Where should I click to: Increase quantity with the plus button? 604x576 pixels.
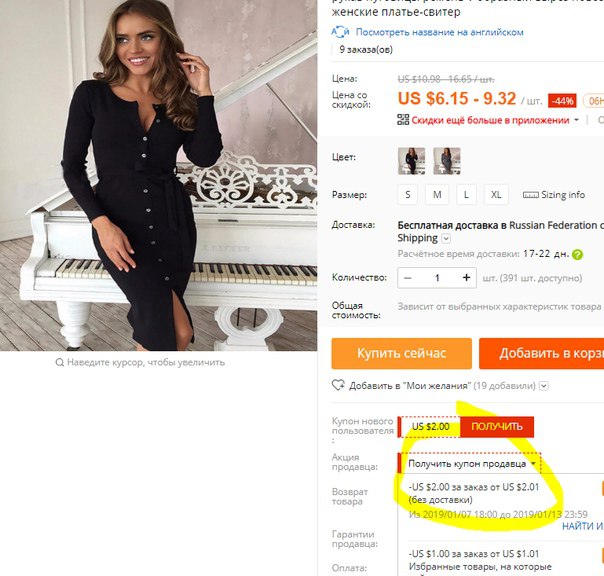pos(466,278)
